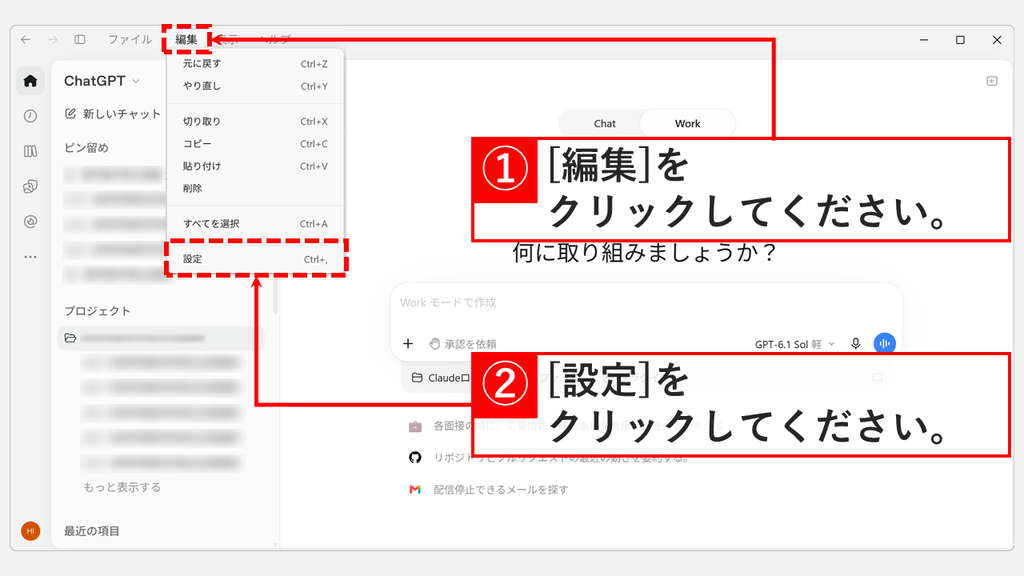
Task: Open the 編集 menu
Action: pyautogui.click(x=186, y=40)
